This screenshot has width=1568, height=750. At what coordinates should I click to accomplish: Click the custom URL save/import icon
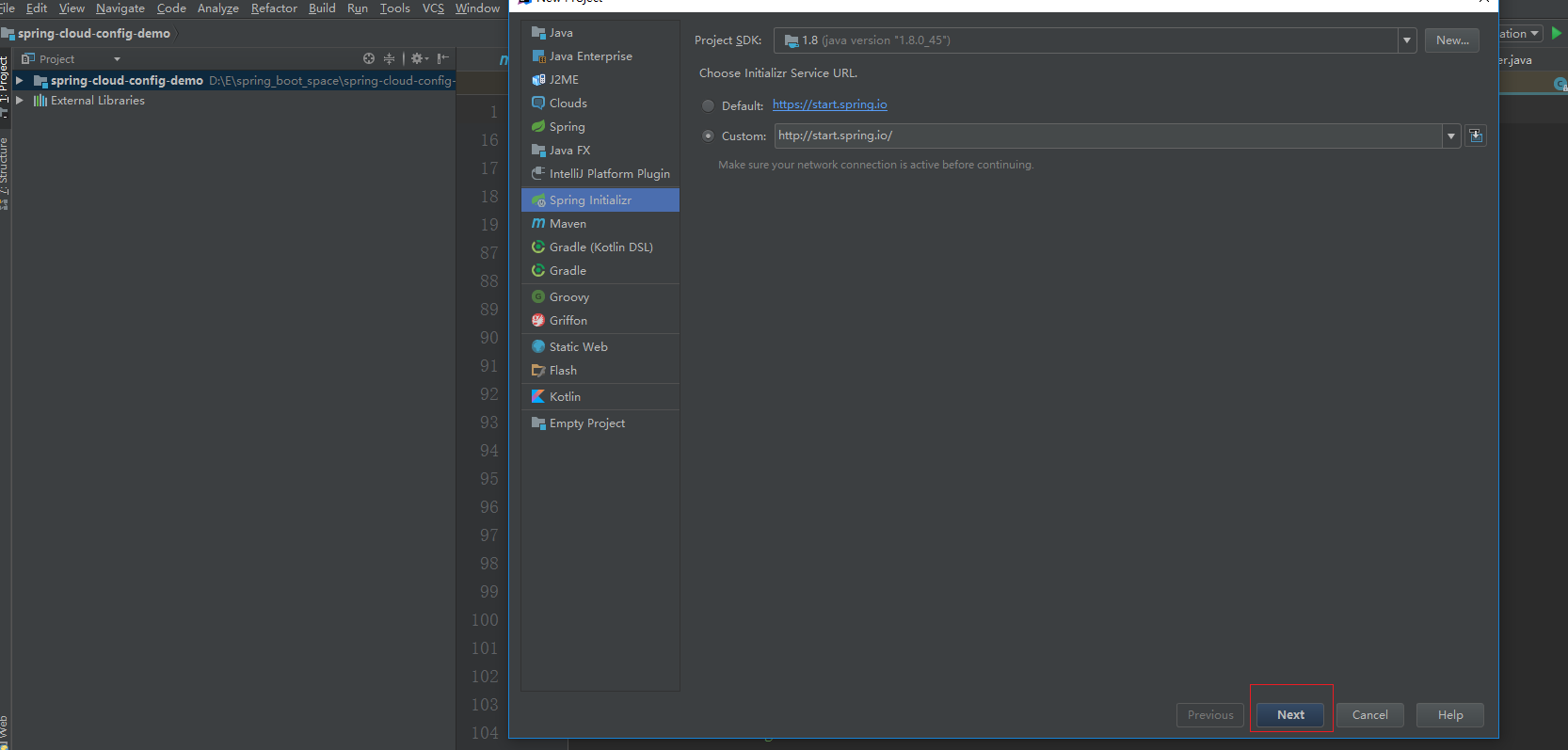coord(1476,136)
